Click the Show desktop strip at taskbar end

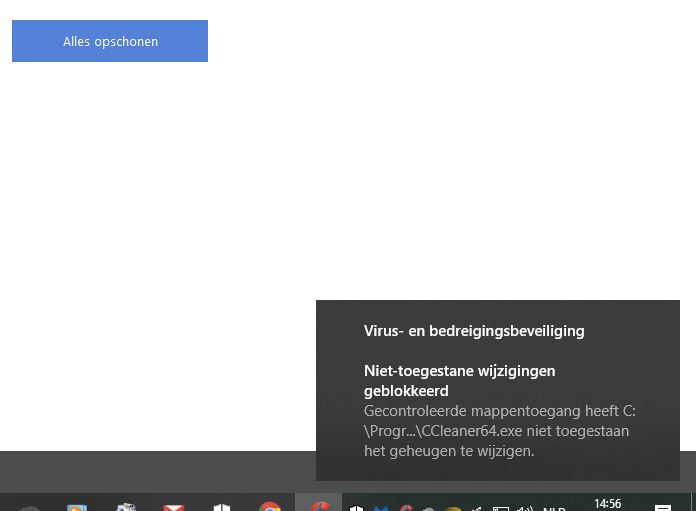[693, 503]
